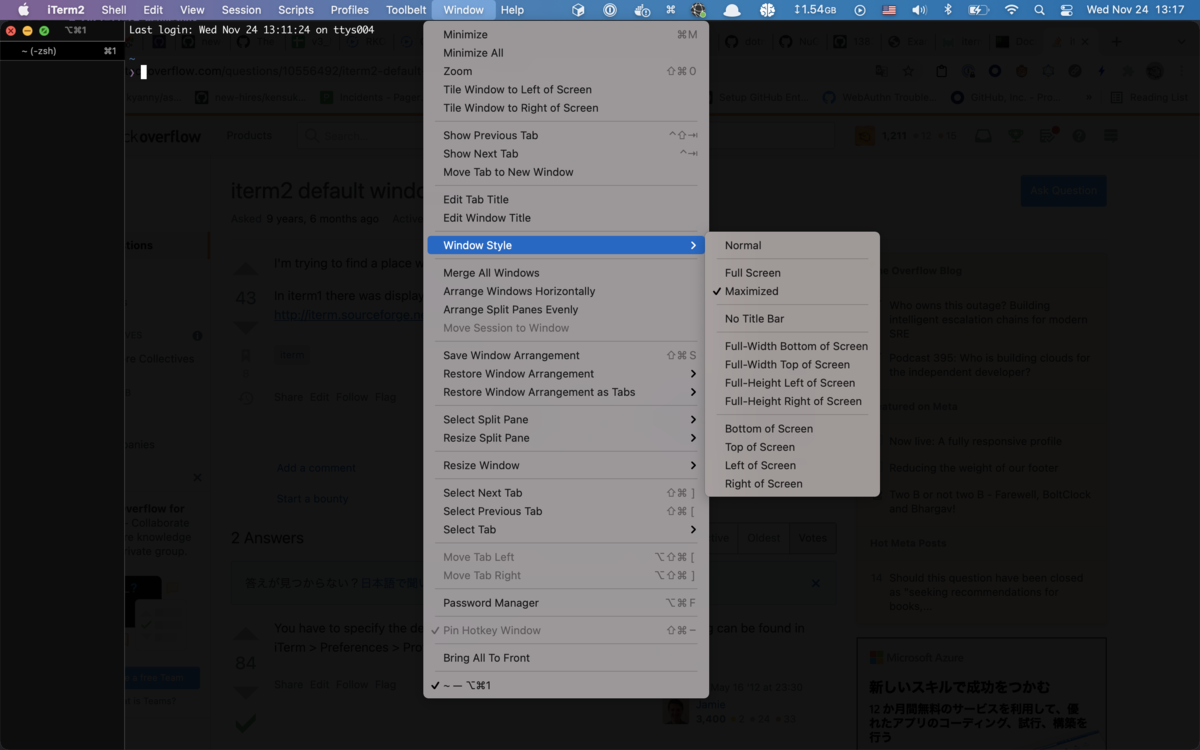Click the battery status icon
Viewport: 1200px width, 750px height.
coord(979,10)
